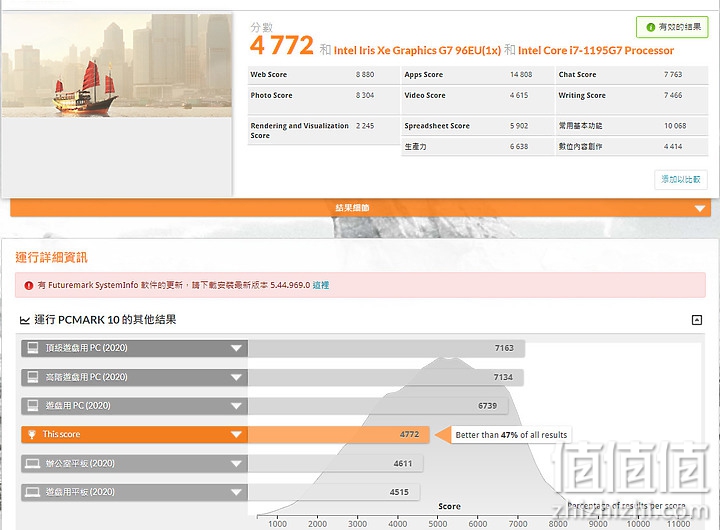The width and height of the screenshot is (720, 530).
Task: Click the desktop icon on 頂級遊戲用 PC row
Action: click(x=33, y=348)
